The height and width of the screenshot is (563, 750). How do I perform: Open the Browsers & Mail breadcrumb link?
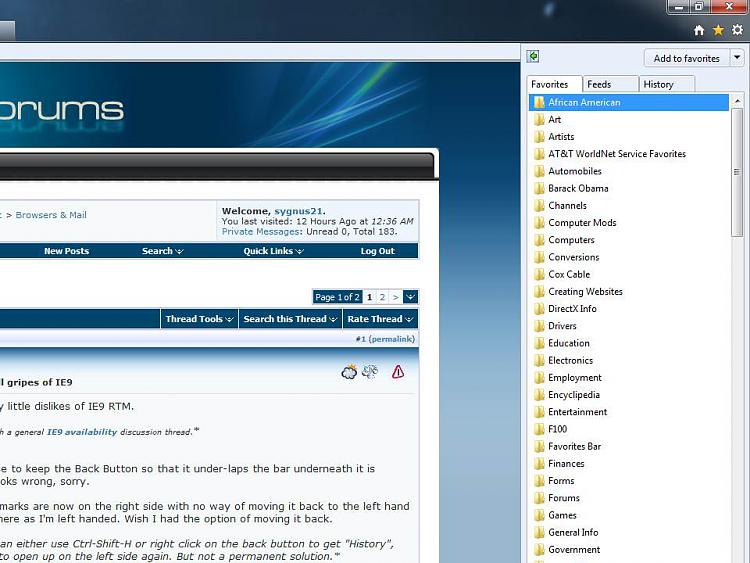click(x=51, y=215)
